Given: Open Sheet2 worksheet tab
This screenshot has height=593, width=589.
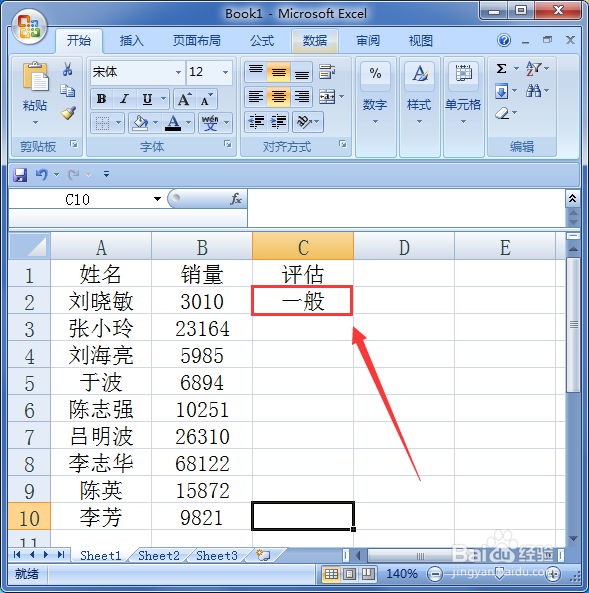Looking at the screenshot, I should [x=159, y=556].
